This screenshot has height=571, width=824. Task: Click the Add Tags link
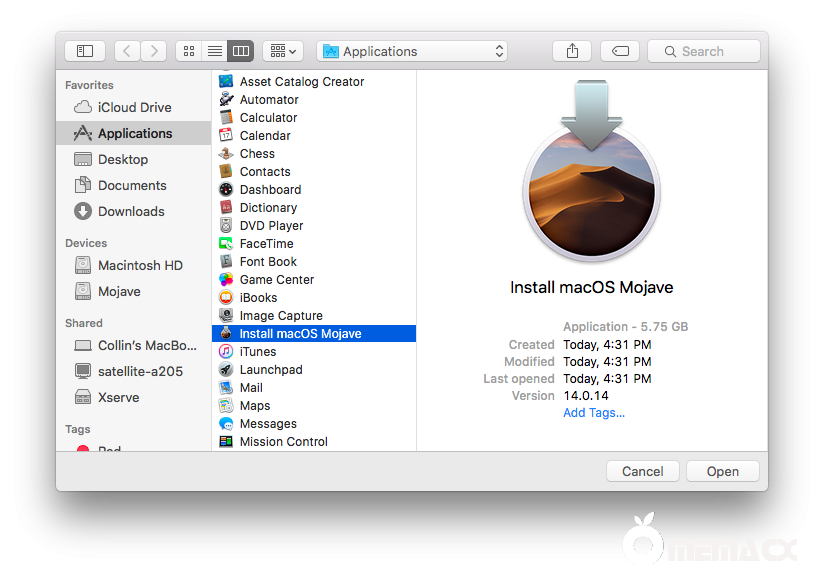(x=594, y=413)
